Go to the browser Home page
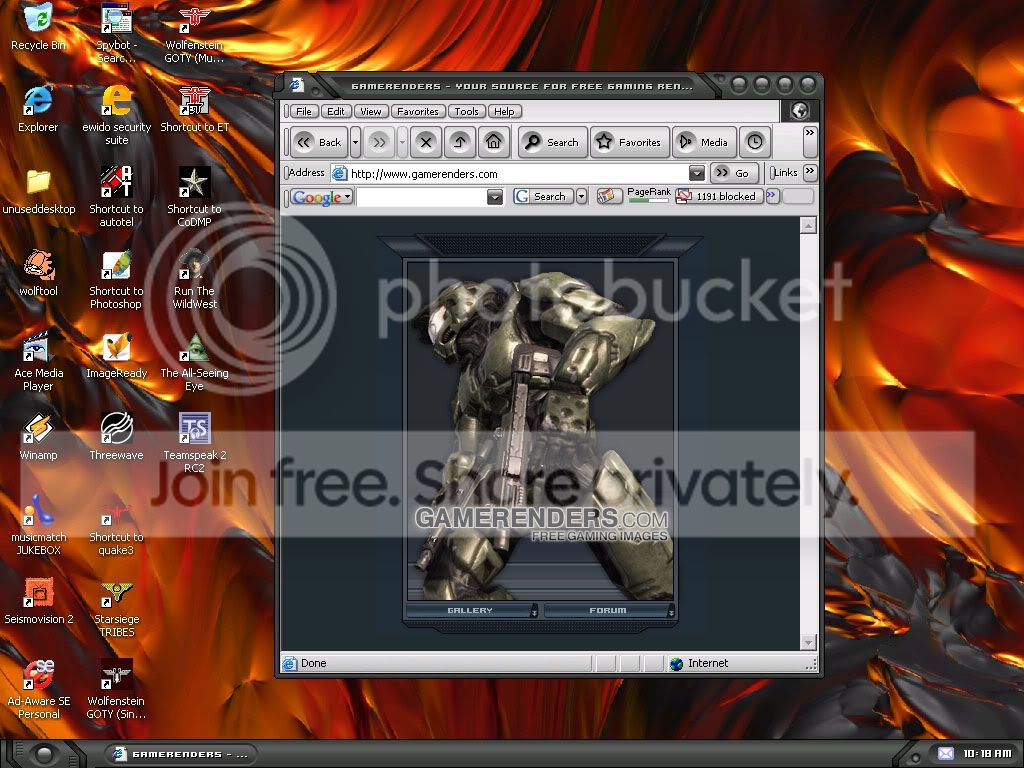The image size is (1024, 768). pos(494,142)
